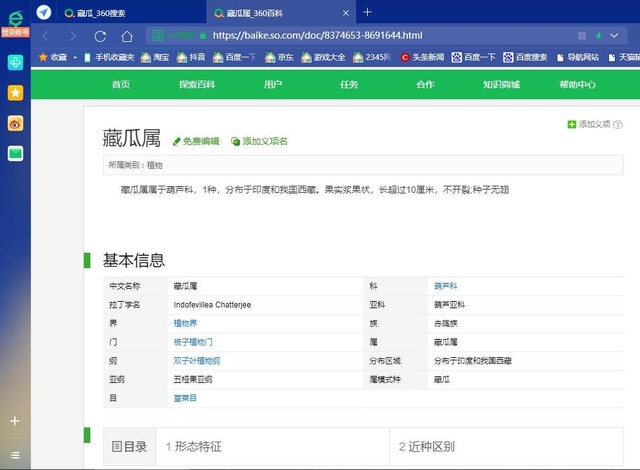Click the yellow star favorites sidebar icon
The height and width of the screenshot is (470, 640).
(15, 93)
